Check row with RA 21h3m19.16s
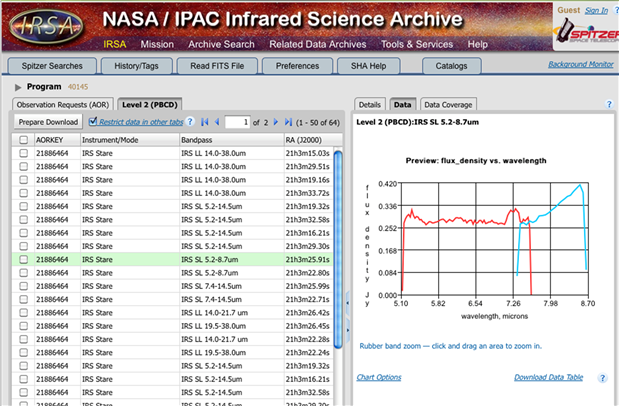The height and width of the screenshot is (406, 619). tap(24, 180)
